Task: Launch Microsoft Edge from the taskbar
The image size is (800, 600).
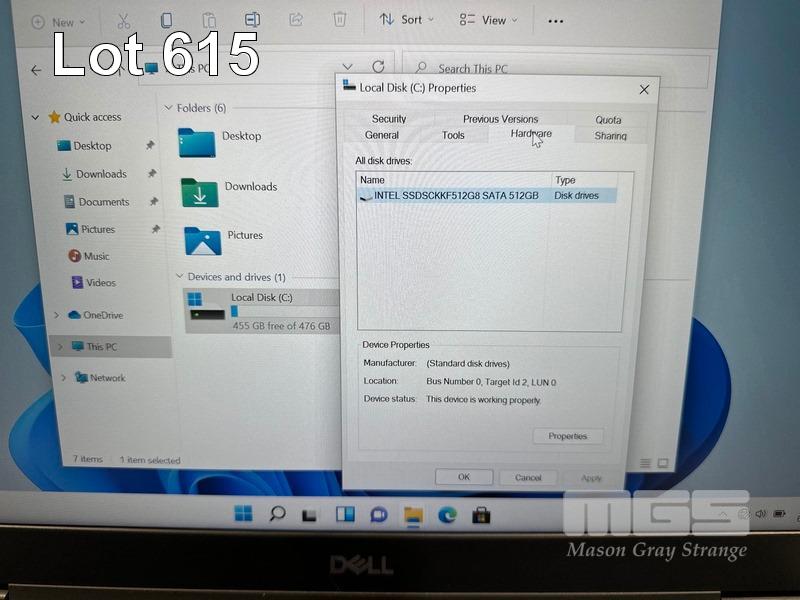Action: point(447,514)
